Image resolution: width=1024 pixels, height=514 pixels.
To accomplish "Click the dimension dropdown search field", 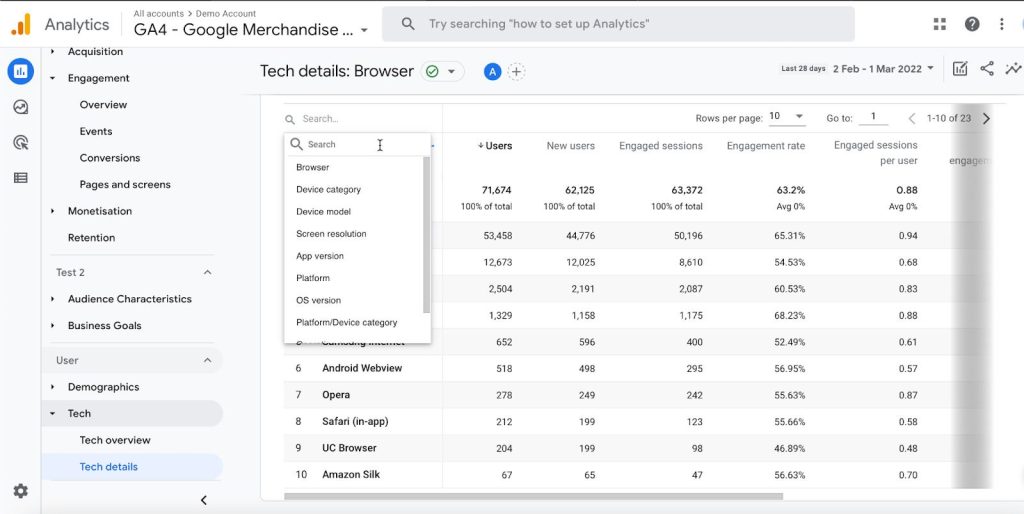I will [358, 145].
